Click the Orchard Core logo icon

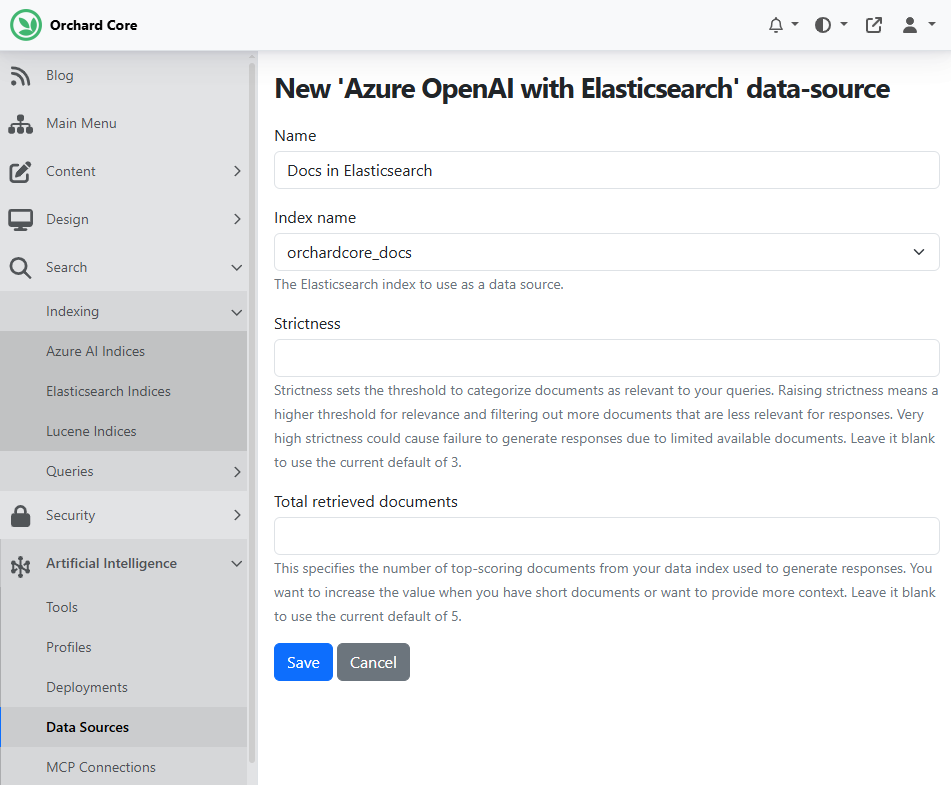click(26, 25)
